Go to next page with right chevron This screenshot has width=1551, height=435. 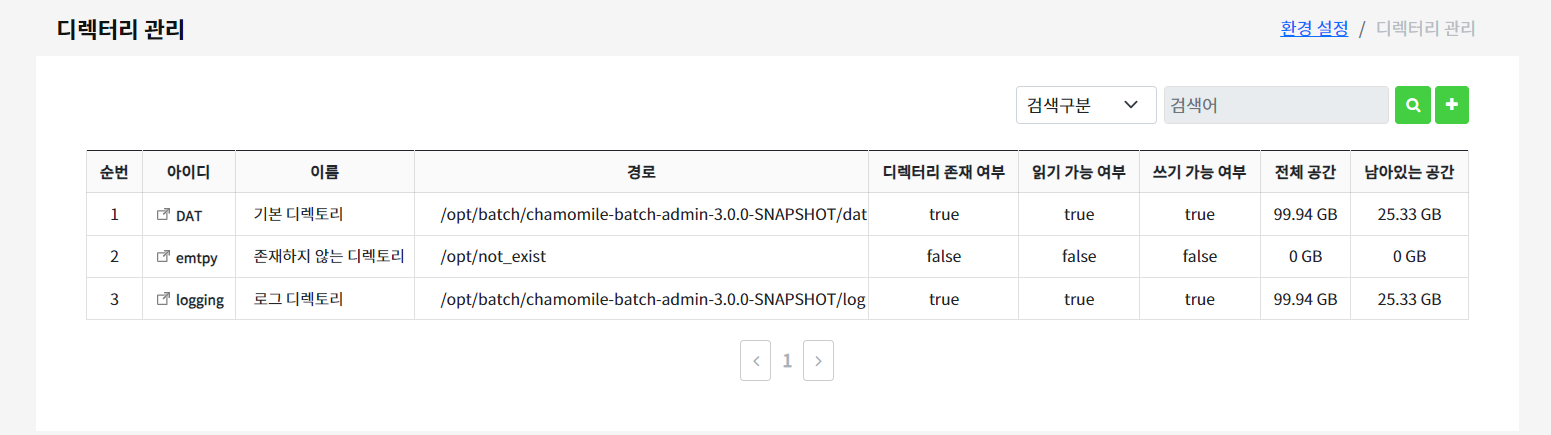[818, 361]
